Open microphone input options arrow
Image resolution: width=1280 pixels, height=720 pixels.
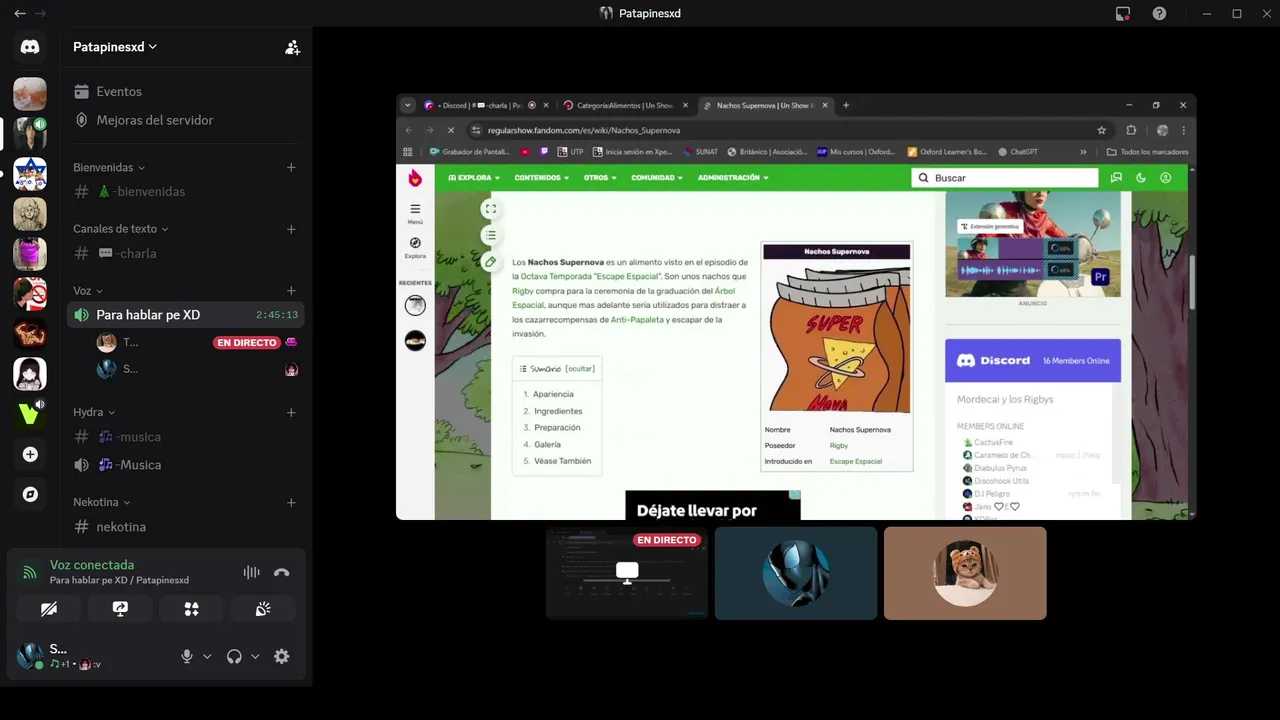[x=207, y=656]
